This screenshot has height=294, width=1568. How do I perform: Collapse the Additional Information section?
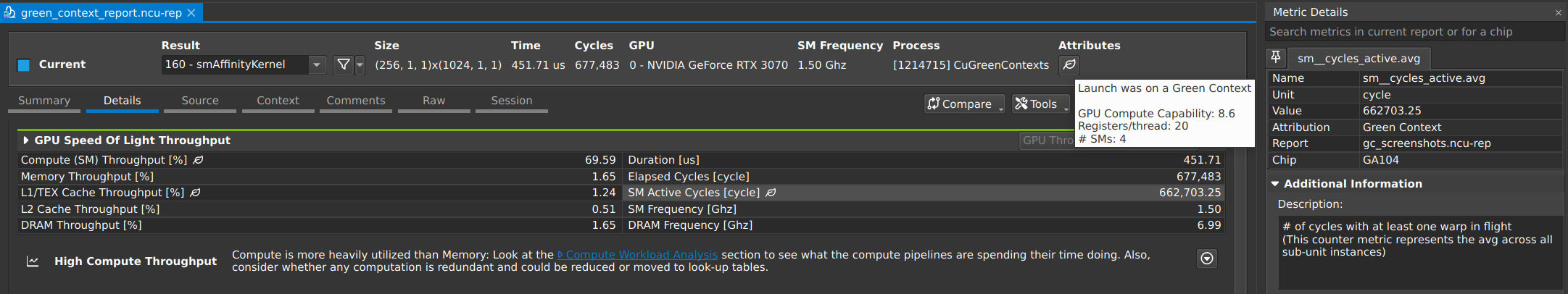pos(1275,184)
